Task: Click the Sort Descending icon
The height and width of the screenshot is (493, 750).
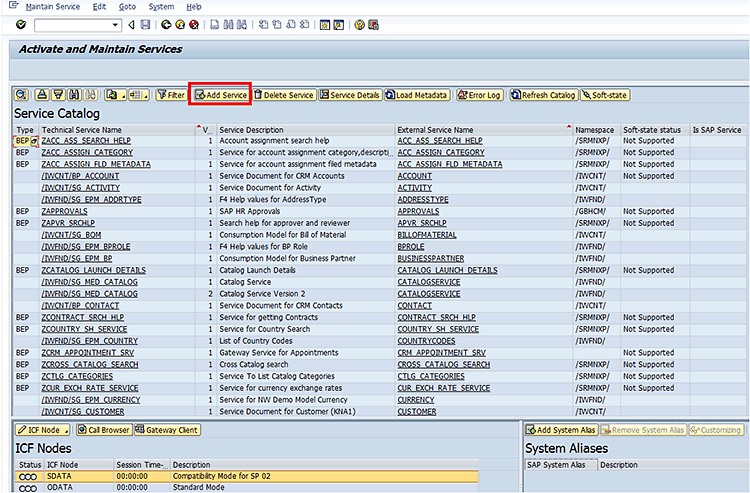Action: (x=58, y=95)
